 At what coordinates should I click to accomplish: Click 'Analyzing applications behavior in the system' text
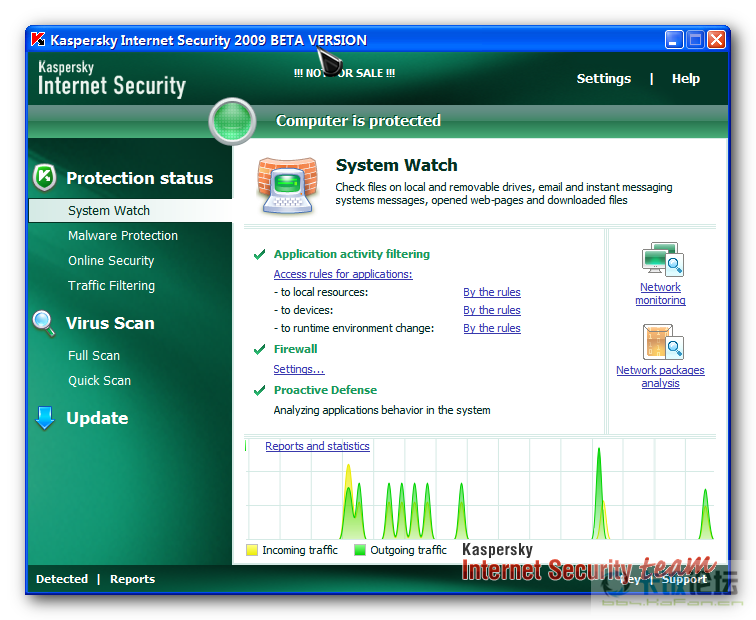382,410
